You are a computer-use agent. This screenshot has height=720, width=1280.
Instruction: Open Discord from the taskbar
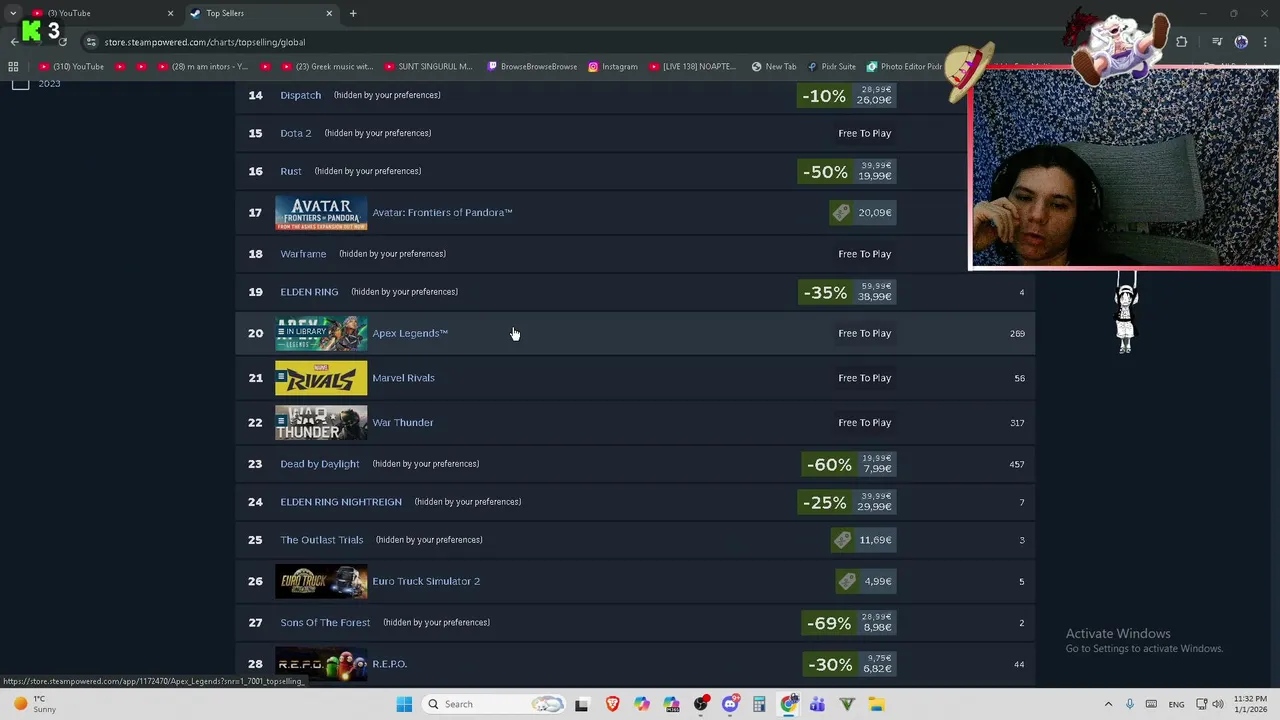(731, 704)
